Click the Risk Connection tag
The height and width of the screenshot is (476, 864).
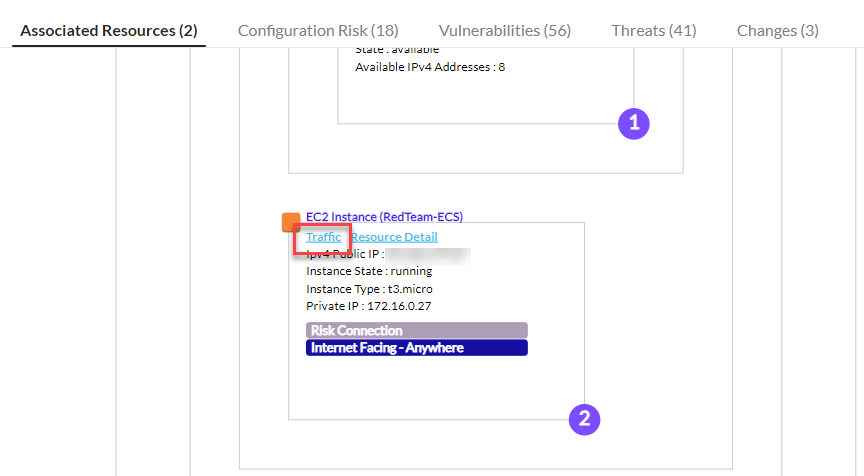pos(416,330)
